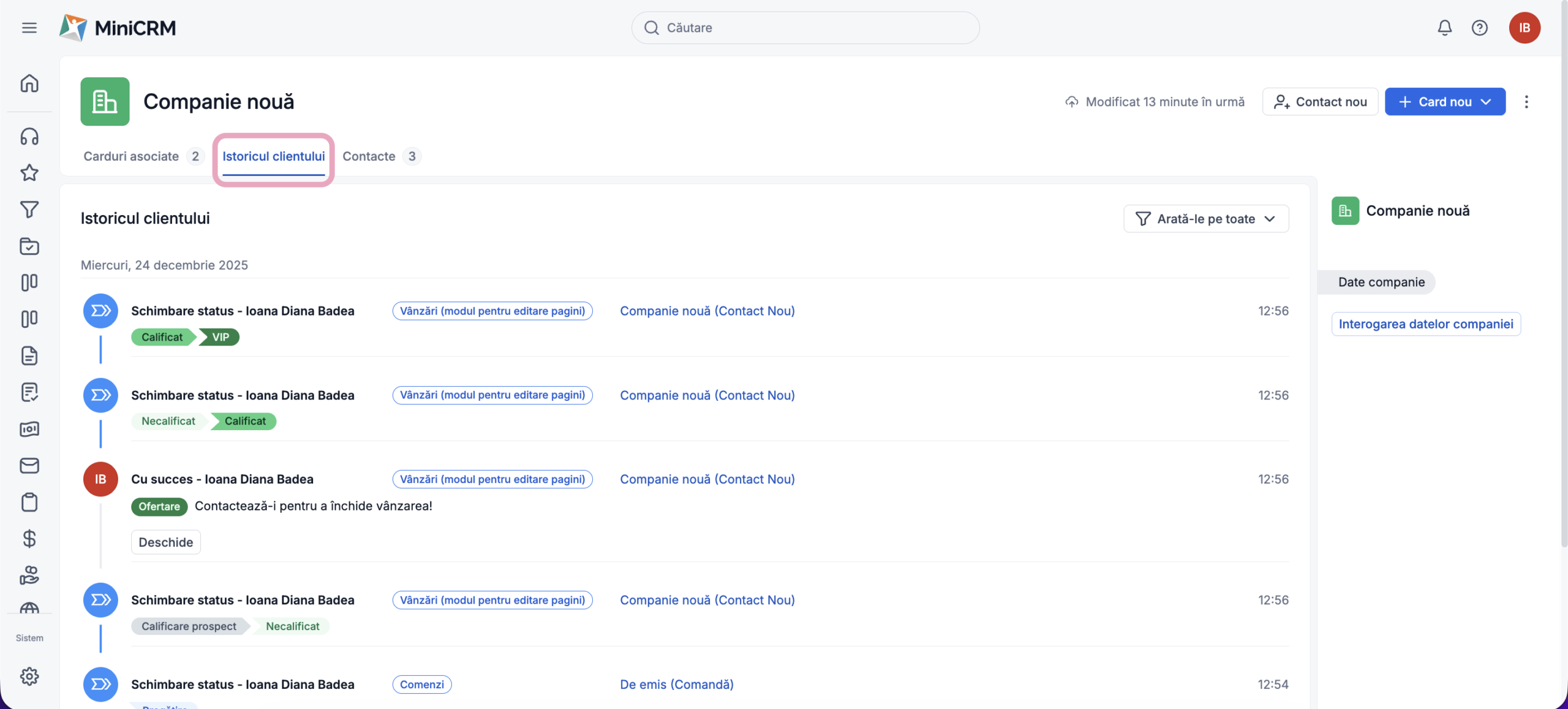Open the hamburger menu icon
This screenshot has height=709, width=1568.
point(29,28)
